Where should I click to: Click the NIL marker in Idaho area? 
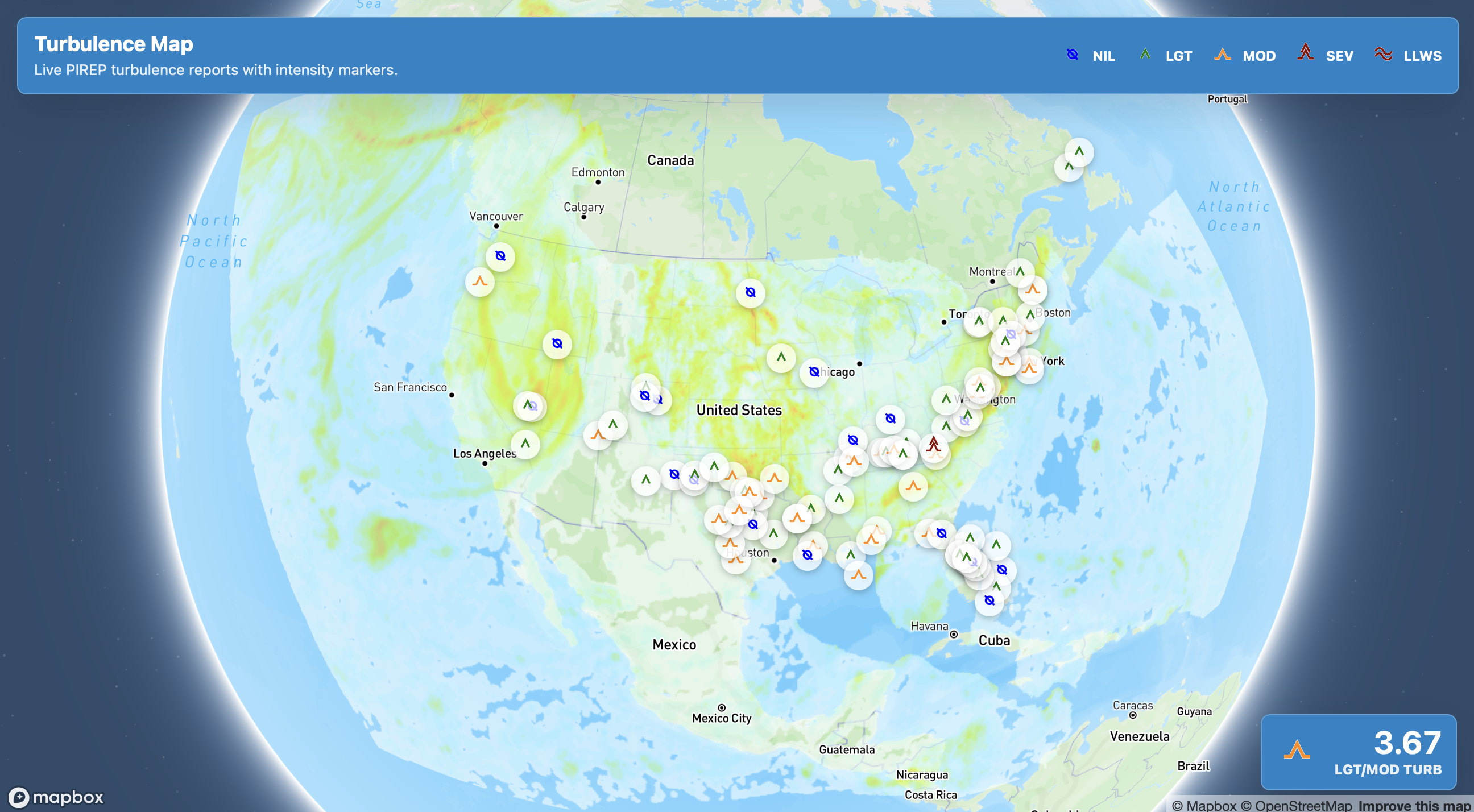pyautogui.click(x=557, y=343)
